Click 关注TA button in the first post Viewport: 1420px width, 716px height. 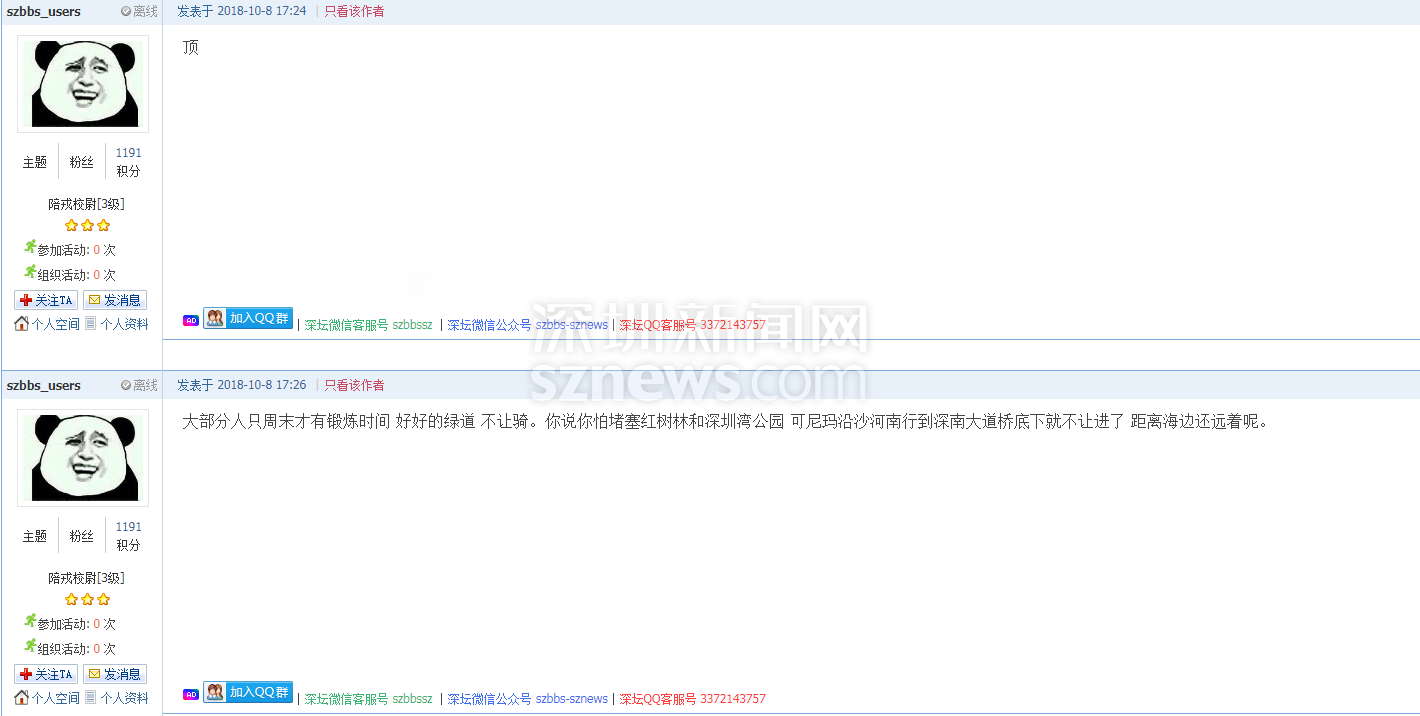[x=46, y=300]
